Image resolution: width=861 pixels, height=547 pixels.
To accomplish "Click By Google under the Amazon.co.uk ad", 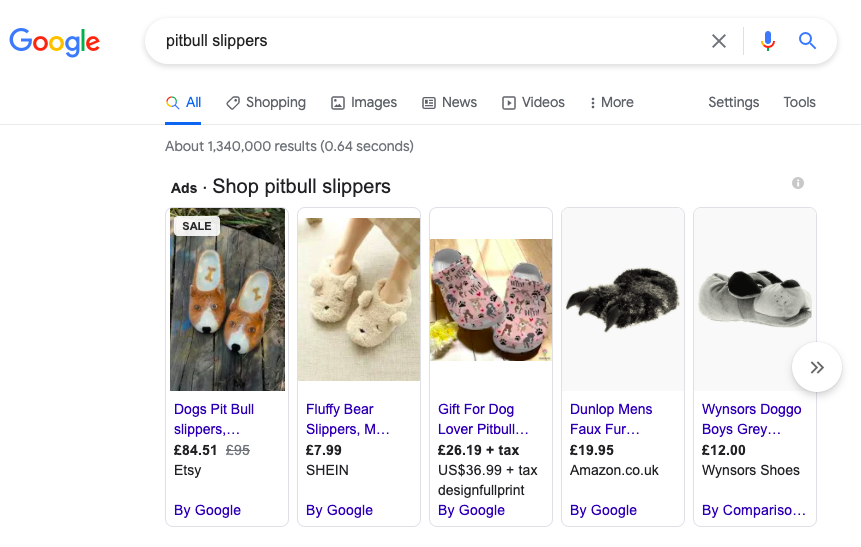I will click(x=603, y=510).
